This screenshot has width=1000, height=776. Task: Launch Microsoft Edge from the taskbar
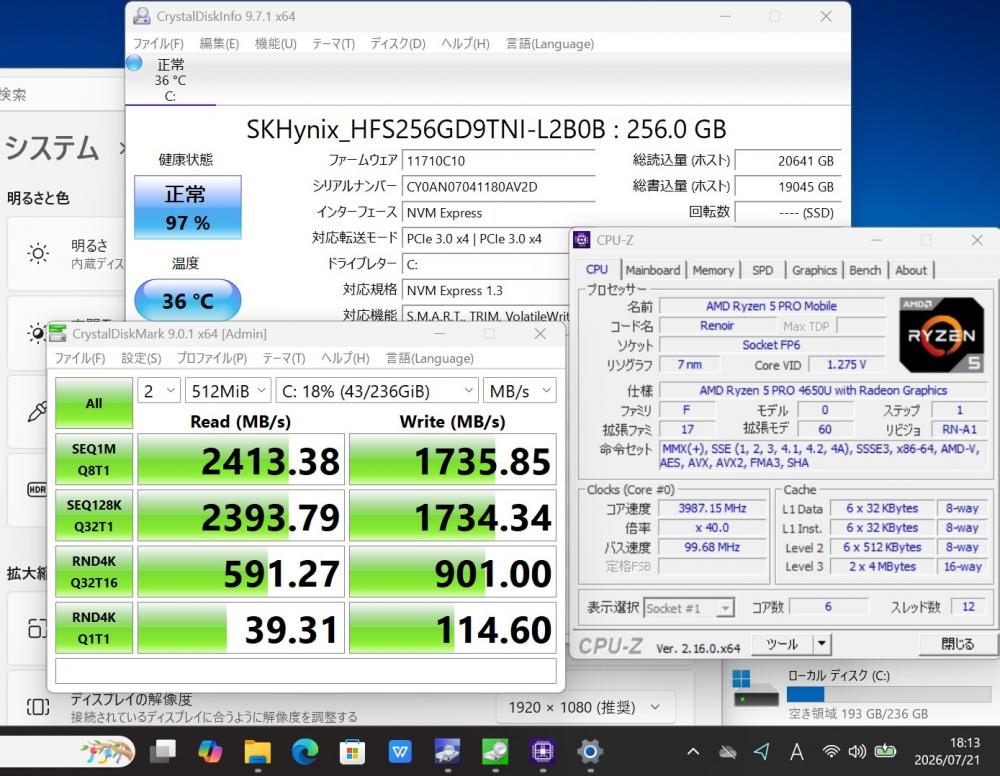coord(305,752)
